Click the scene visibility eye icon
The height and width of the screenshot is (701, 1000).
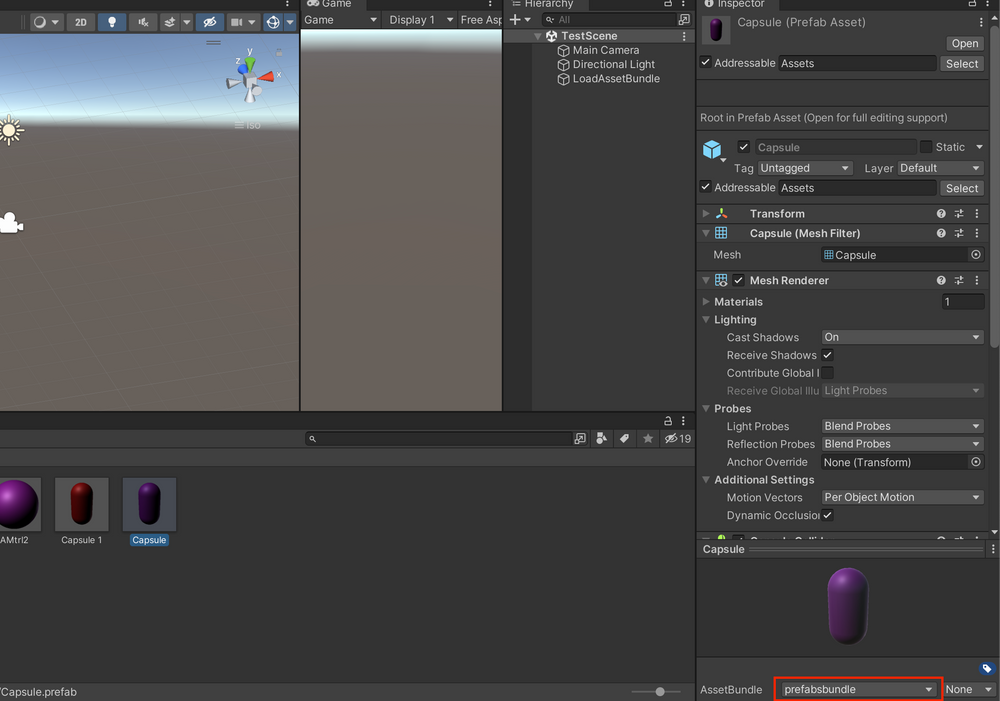208,22
